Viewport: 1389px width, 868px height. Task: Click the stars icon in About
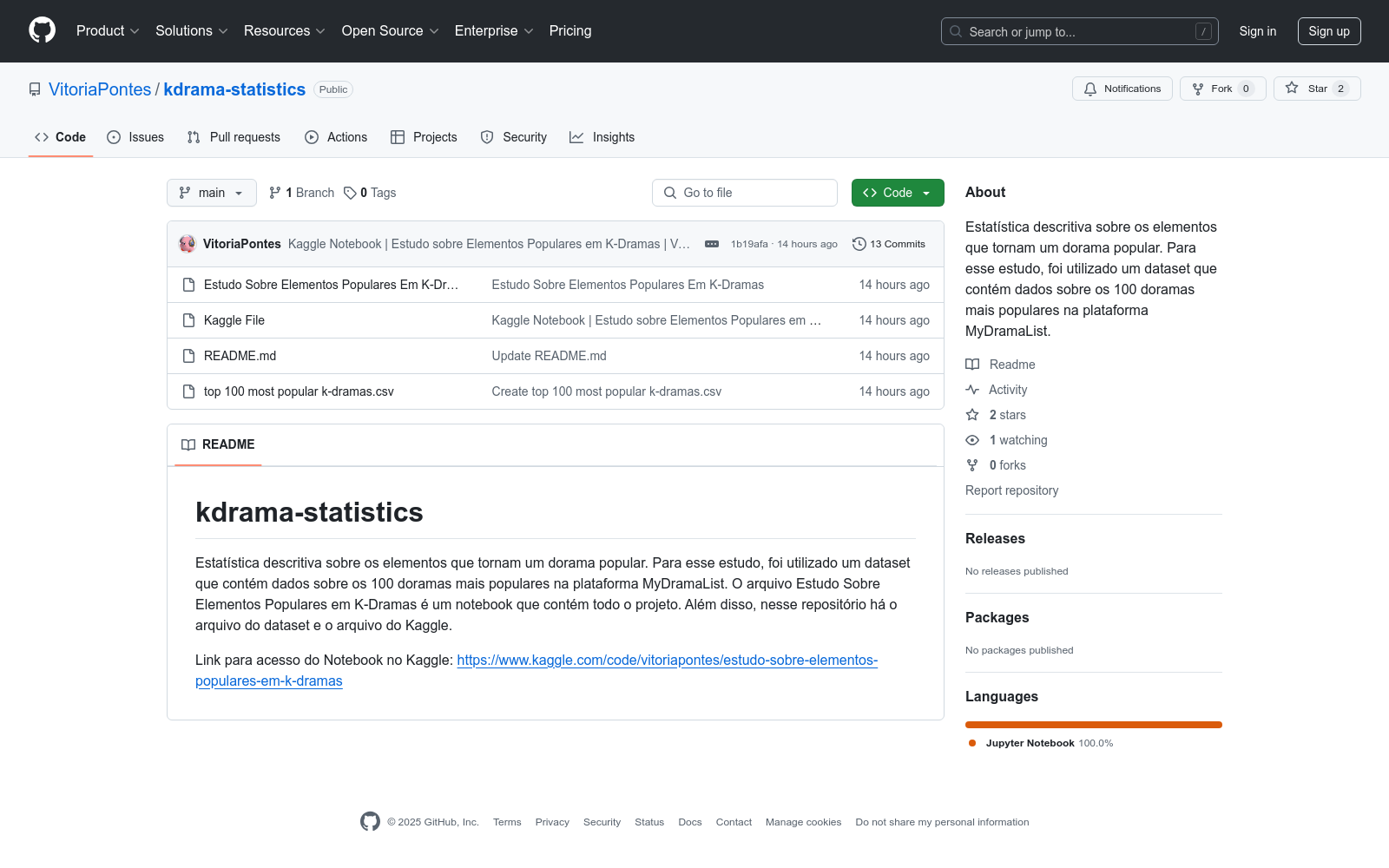tap(972, 415)
